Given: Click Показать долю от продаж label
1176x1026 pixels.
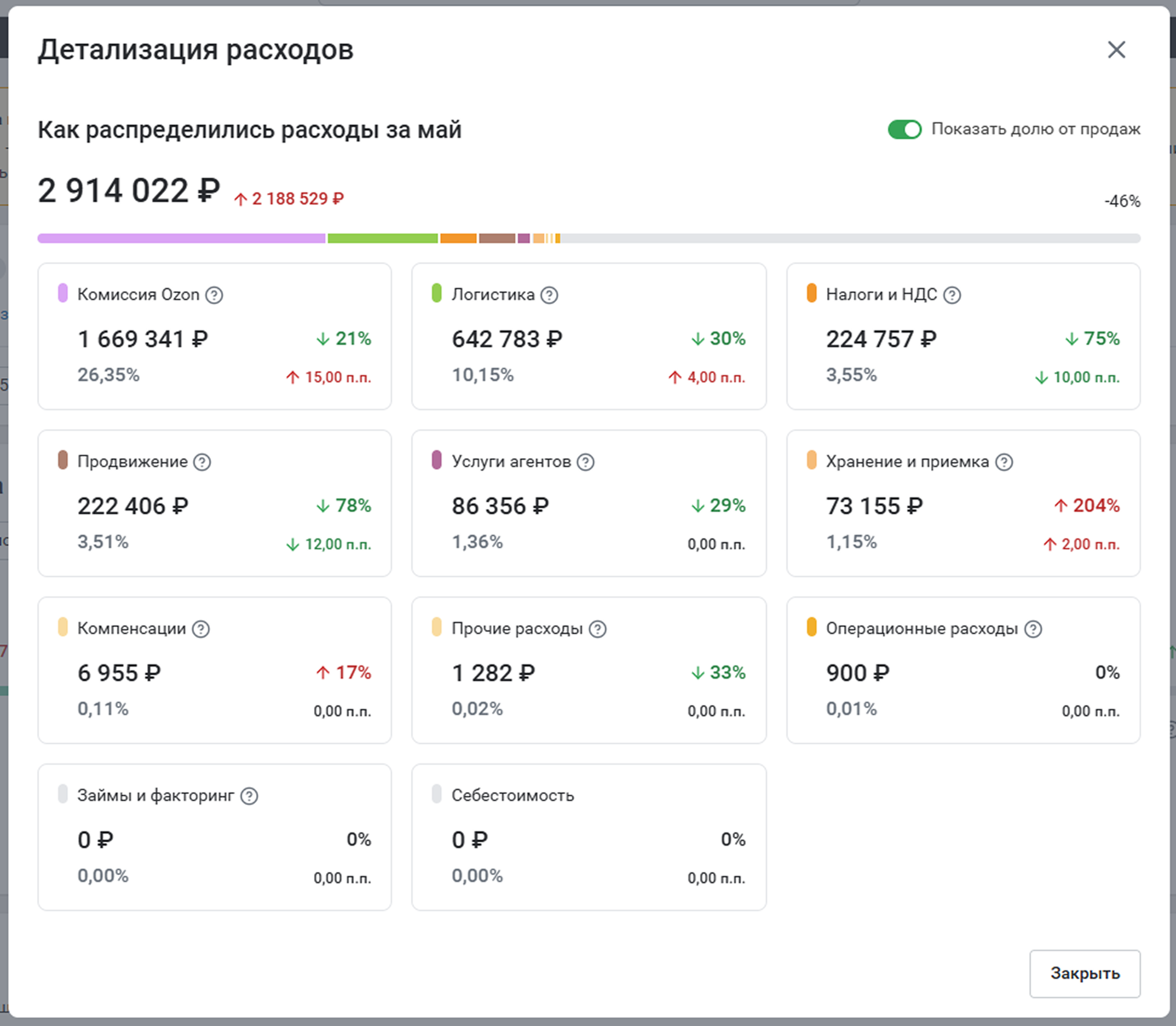Looking at the screenshot, I should (x=1036, y=129).
